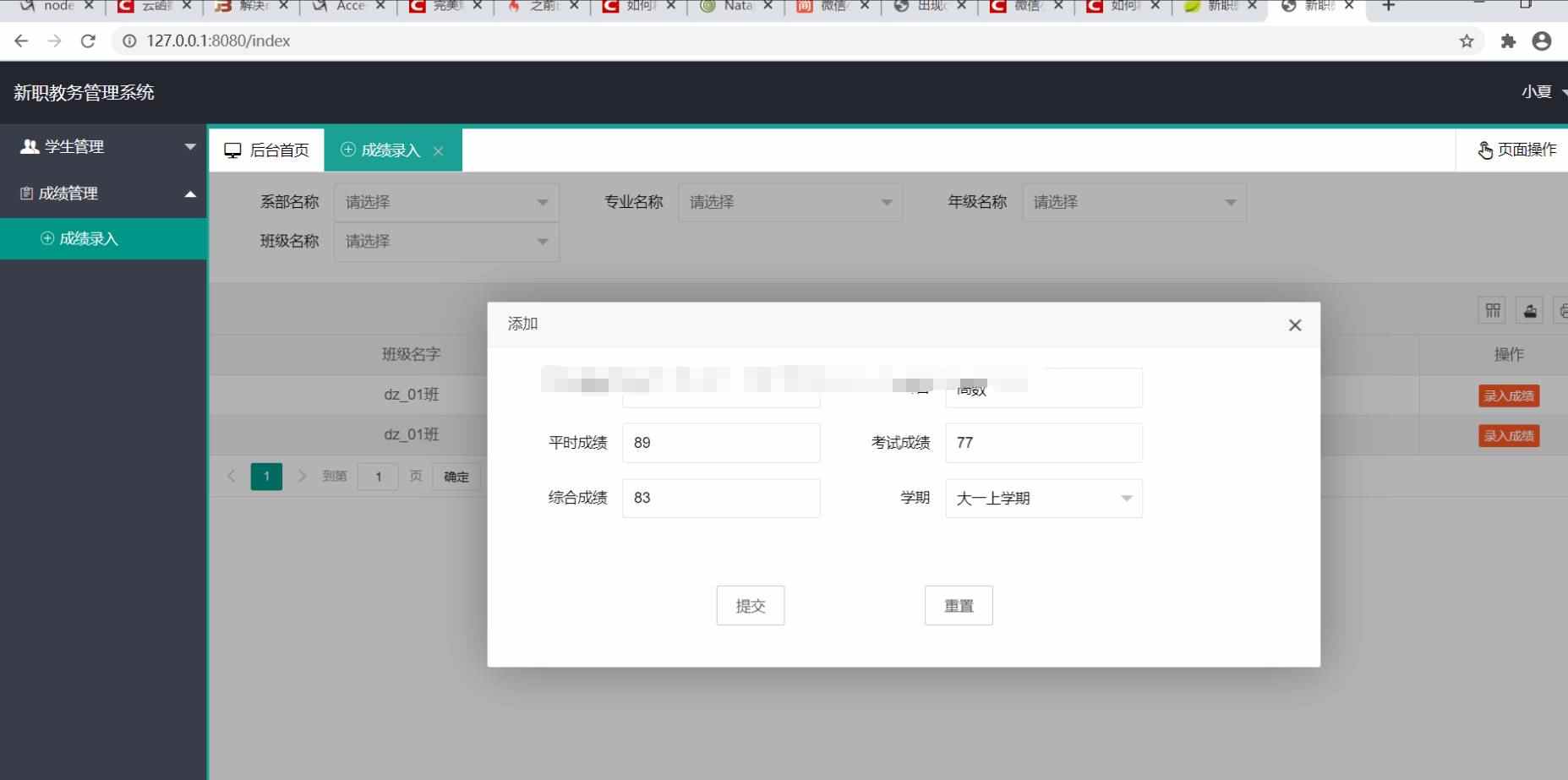Image resolution: width=1568 pixels, height=780 pixels.
Task: Select second row dz_01班 cell
Action: (x=411, y=434)
